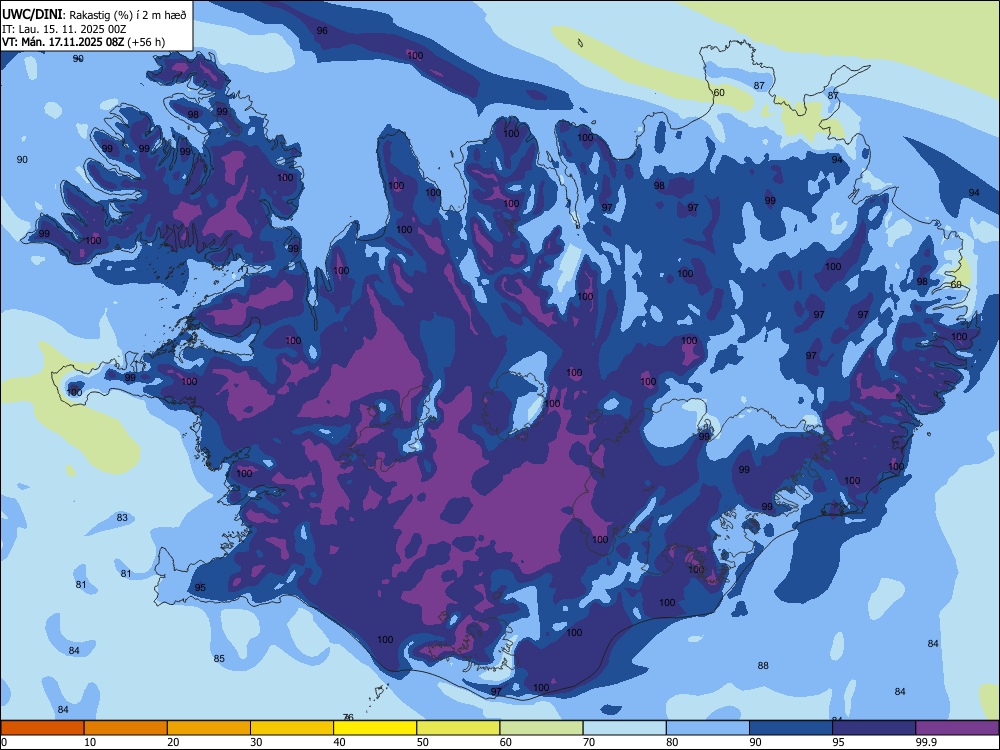Image resolution: width=1000 pixels, height=750 pixels.
Task: Click the '83' humidity value over the sea
Action: (122, 518)
